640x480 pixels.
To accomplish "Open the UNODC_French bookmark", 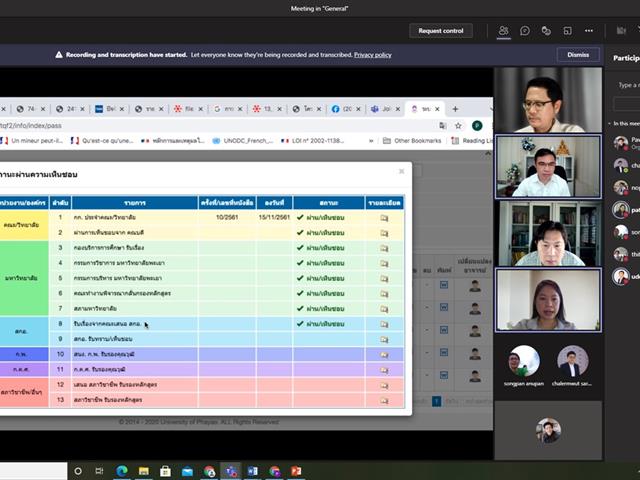I will [243, 141].
